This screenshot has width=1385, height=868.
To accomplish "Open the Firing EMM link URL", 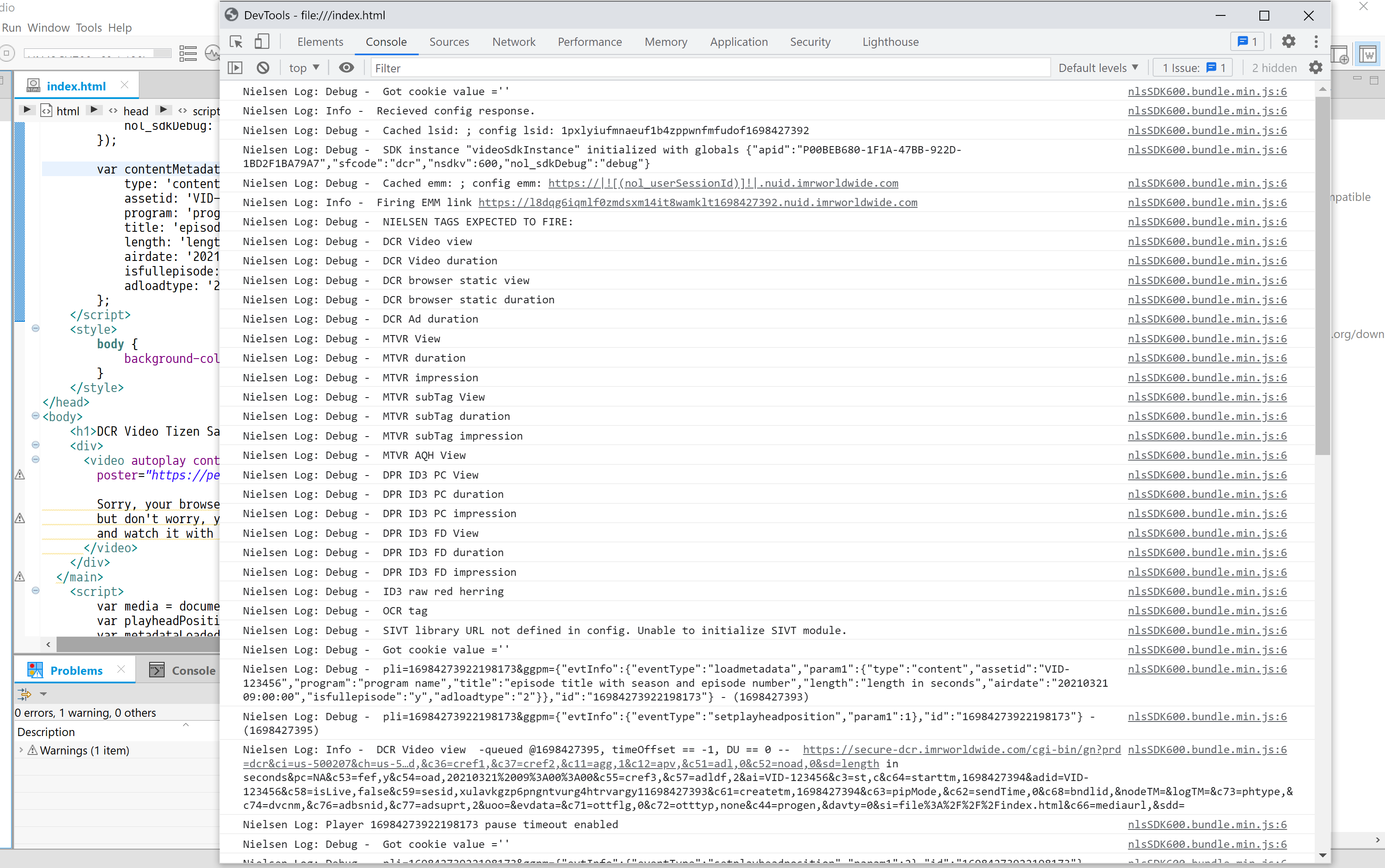I will coord(698,203).
